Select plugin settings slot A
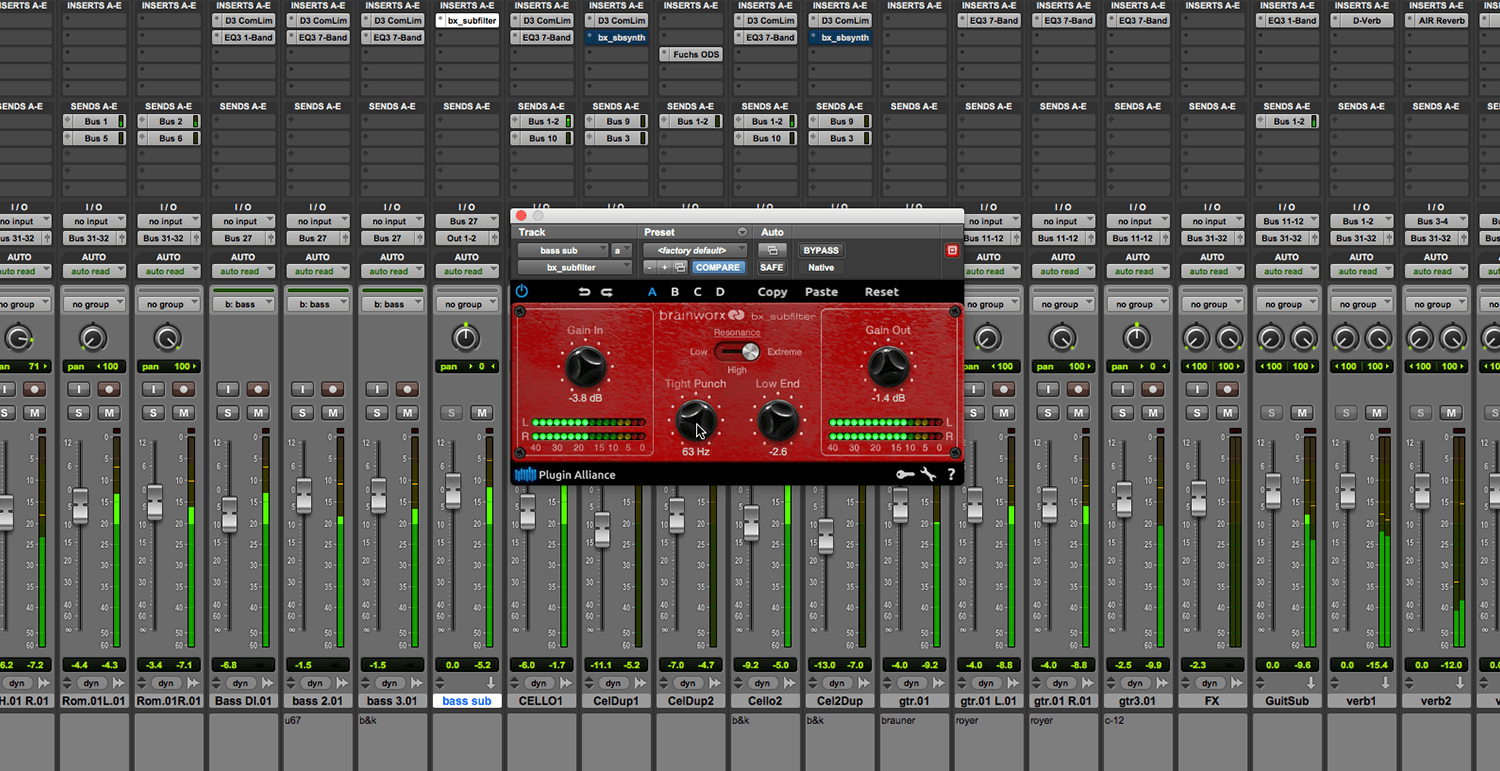The width and height of the screenshot is (1500, 771). click(652, 292)
